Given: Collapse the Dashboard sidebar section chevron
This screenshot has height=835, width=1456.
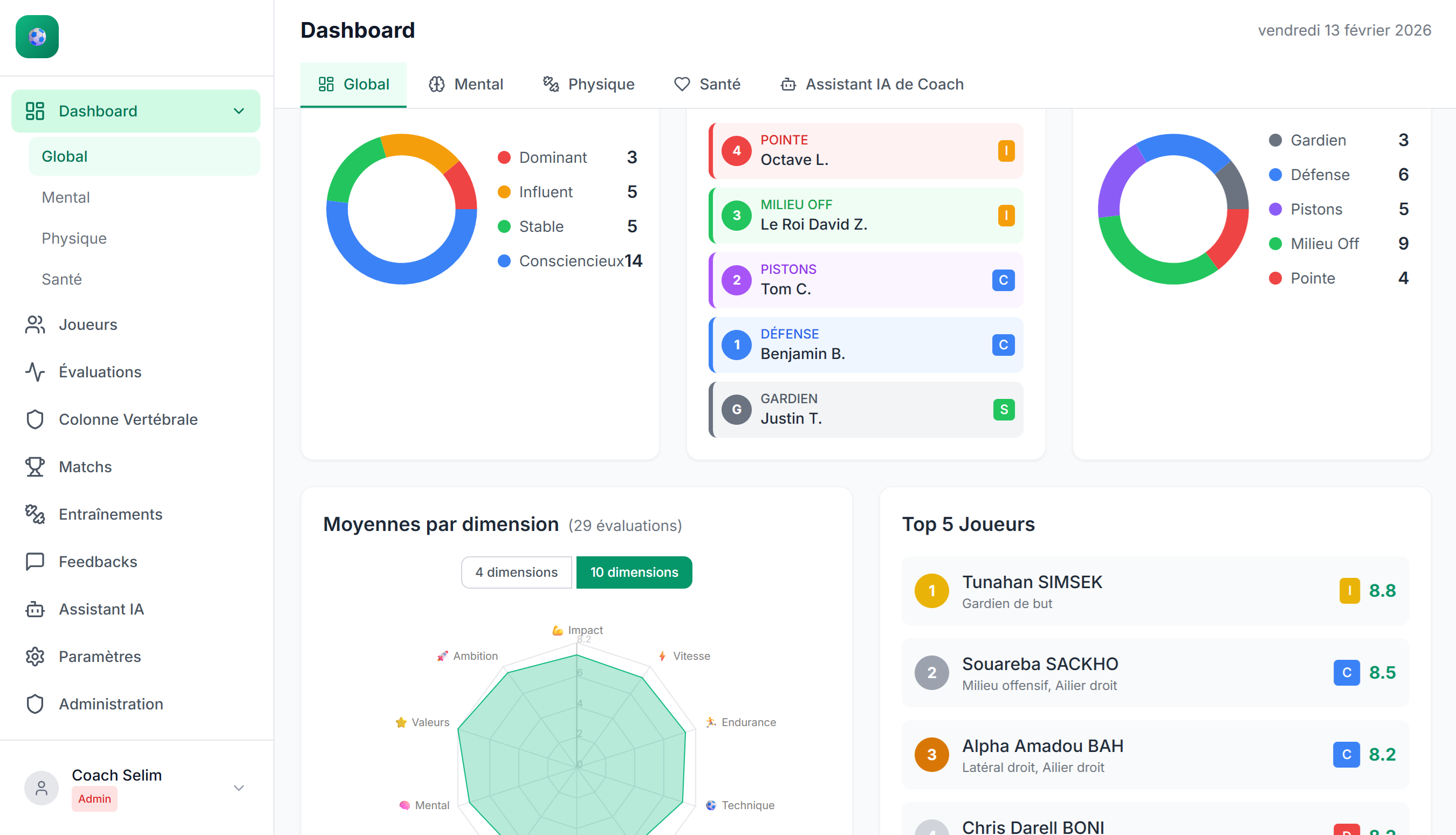Looking at the screenshot, I should click(x=239, y=111).
